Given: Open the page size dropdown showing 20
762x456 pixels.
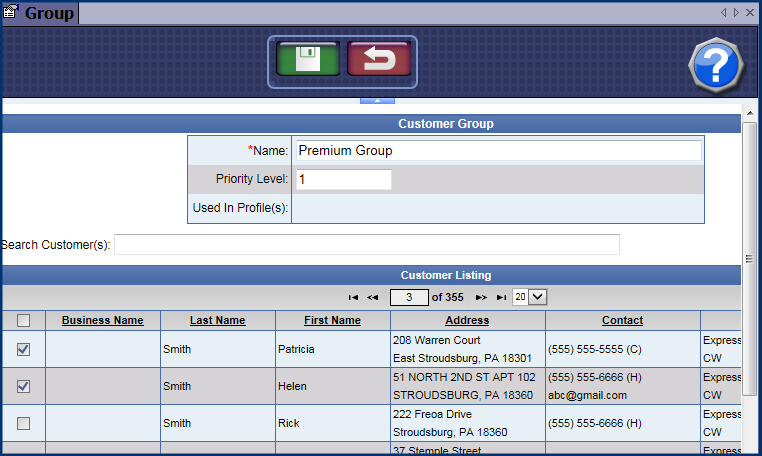Looking at the screenshot, I should coord(537,297).
